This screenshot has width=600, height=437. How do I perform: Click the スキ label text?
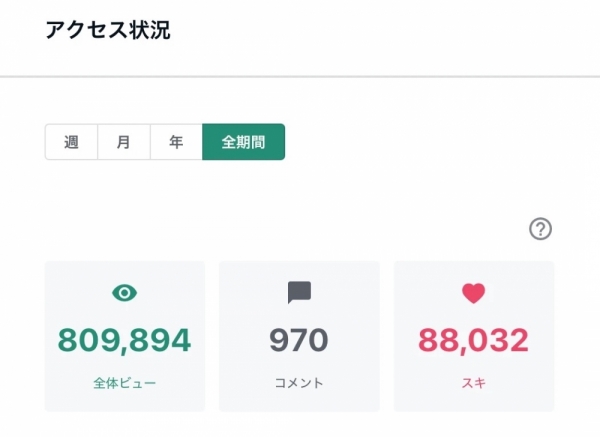(x=474, y=383)
